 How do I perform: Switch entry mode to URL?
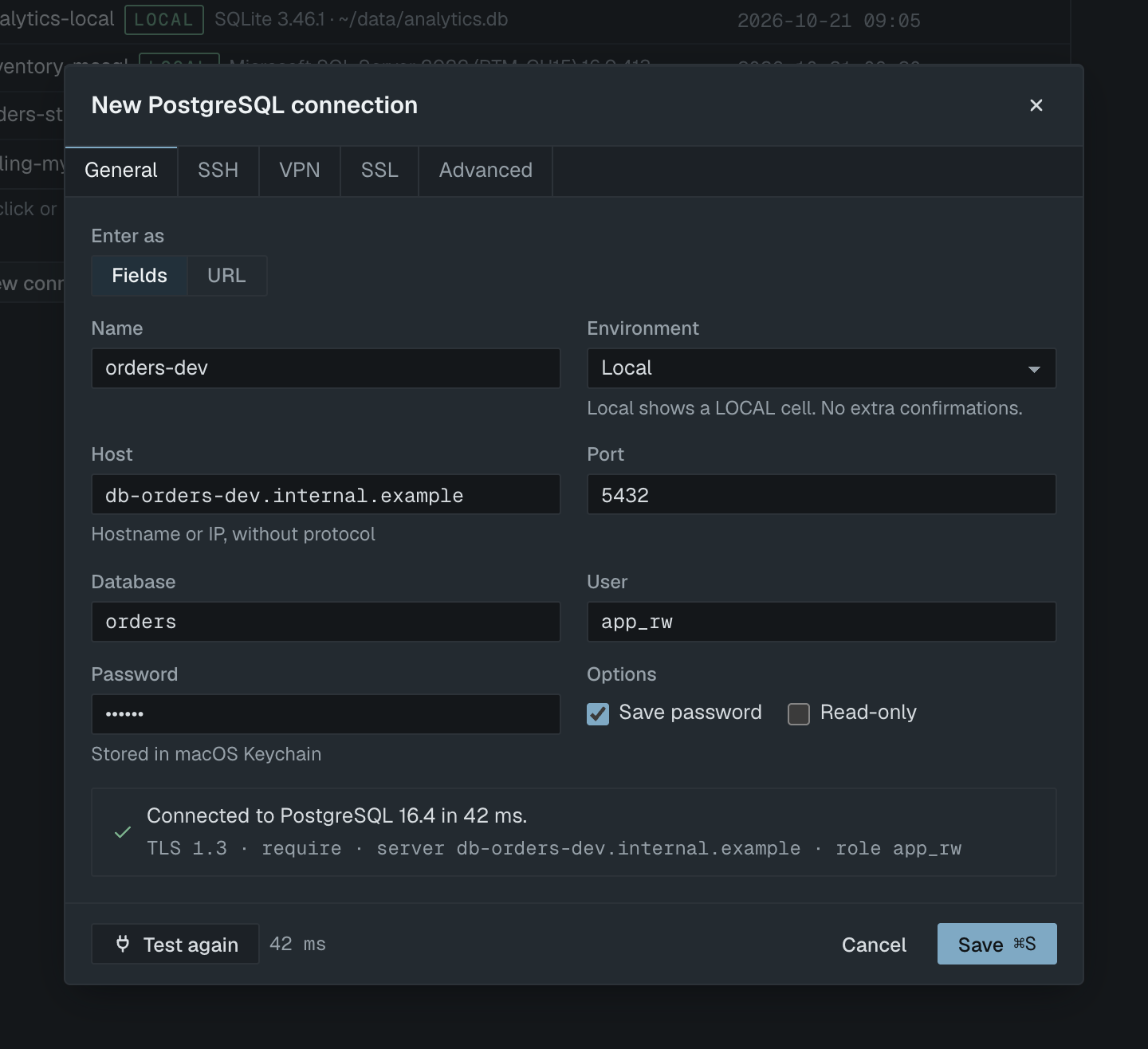(226, 276)
